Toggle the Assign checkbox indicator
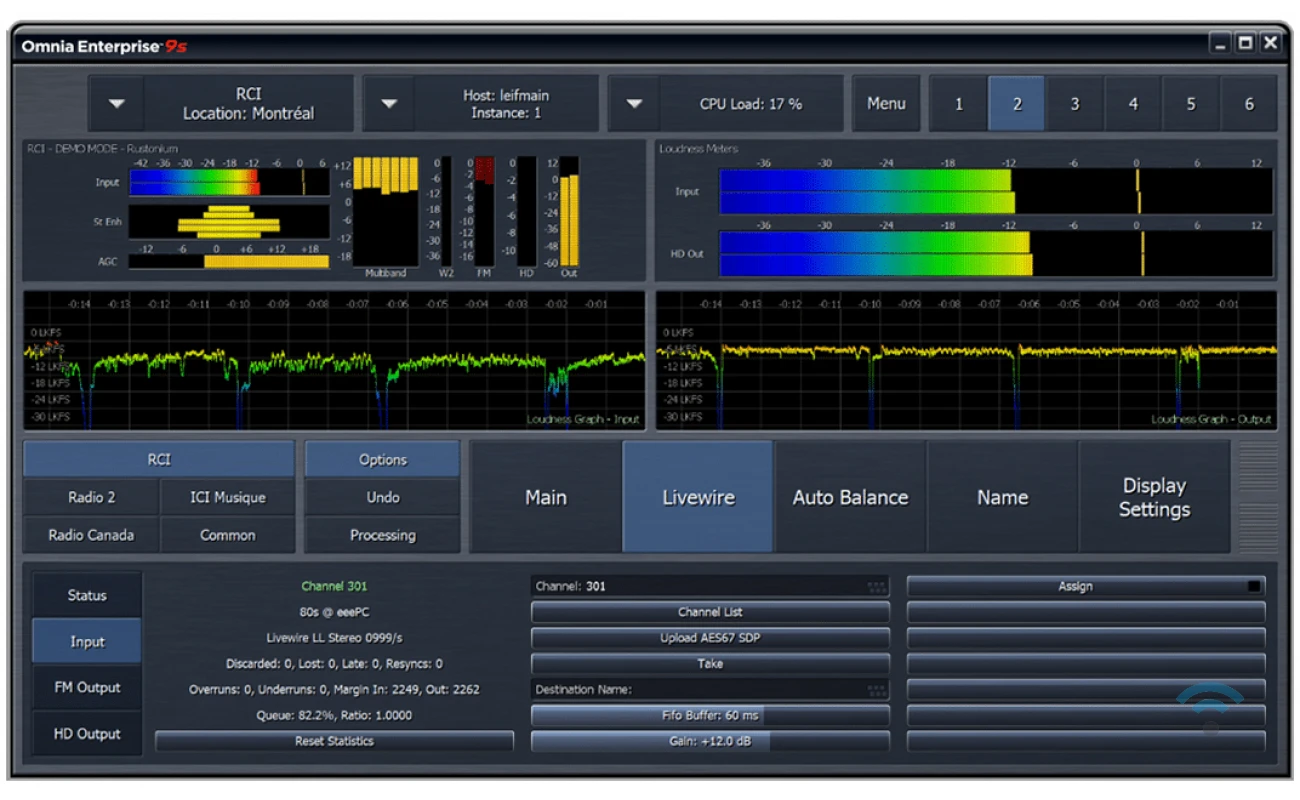The image size is (1300, 800). tap(1253, 587)
